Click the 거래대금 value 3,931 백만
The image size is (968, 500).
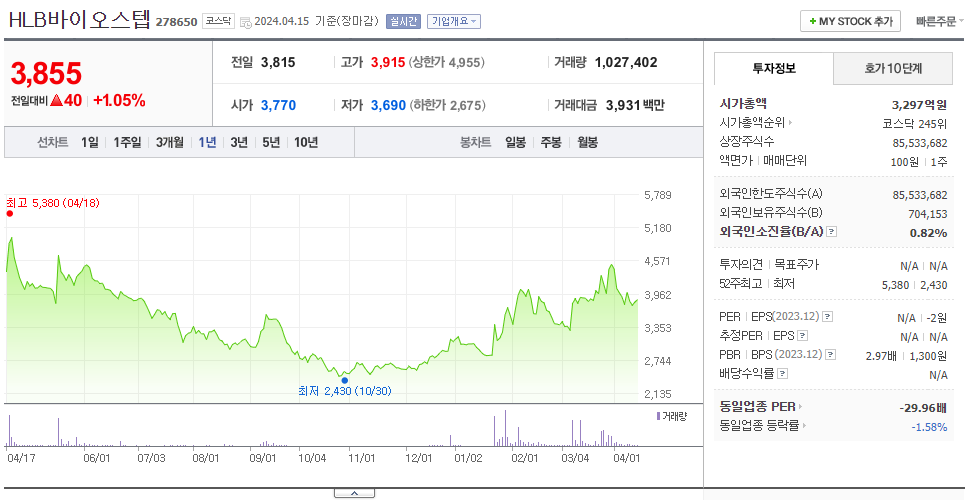point(635,106)
